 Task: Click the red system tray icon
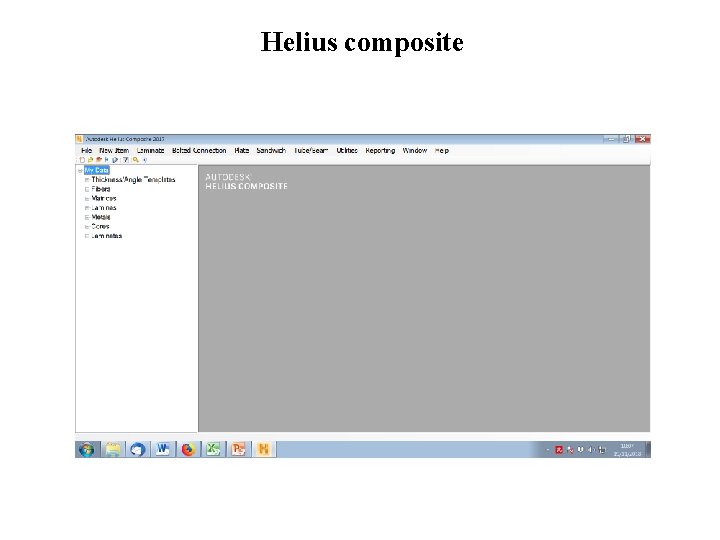pos(559,450)
